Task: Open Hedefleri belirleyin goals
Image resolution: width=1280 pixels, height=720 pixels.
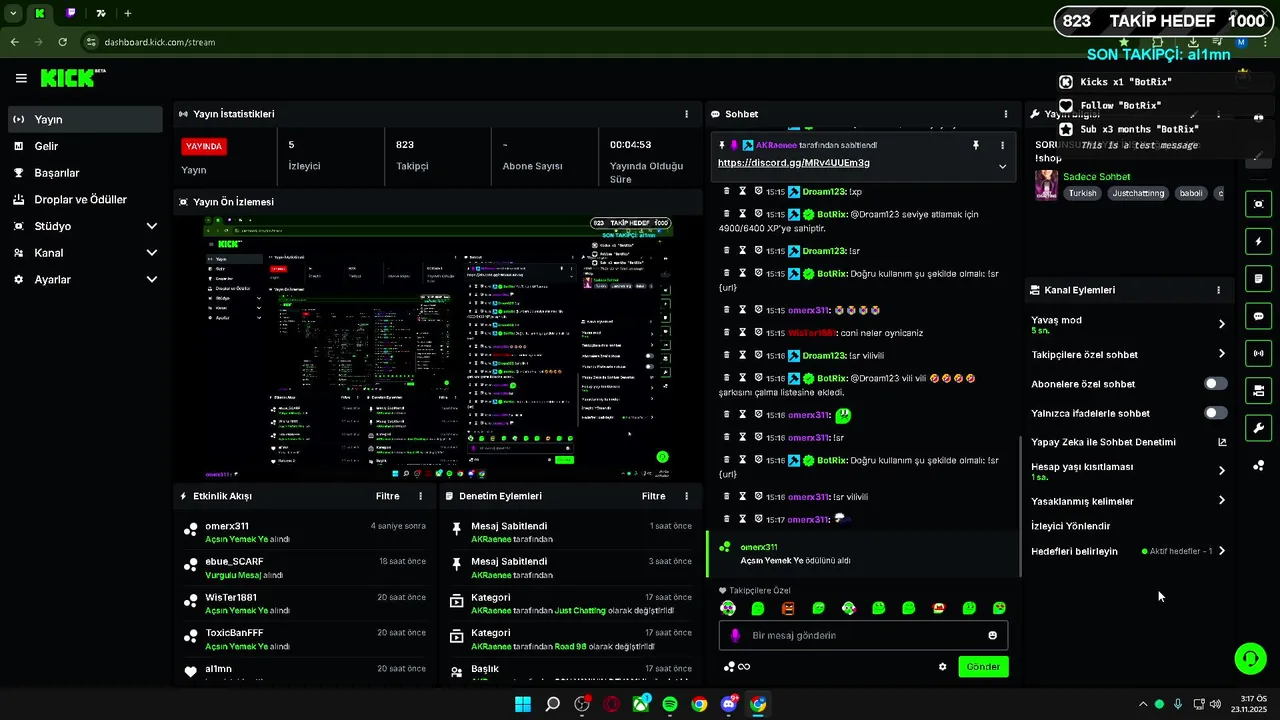Action: 1128,551
